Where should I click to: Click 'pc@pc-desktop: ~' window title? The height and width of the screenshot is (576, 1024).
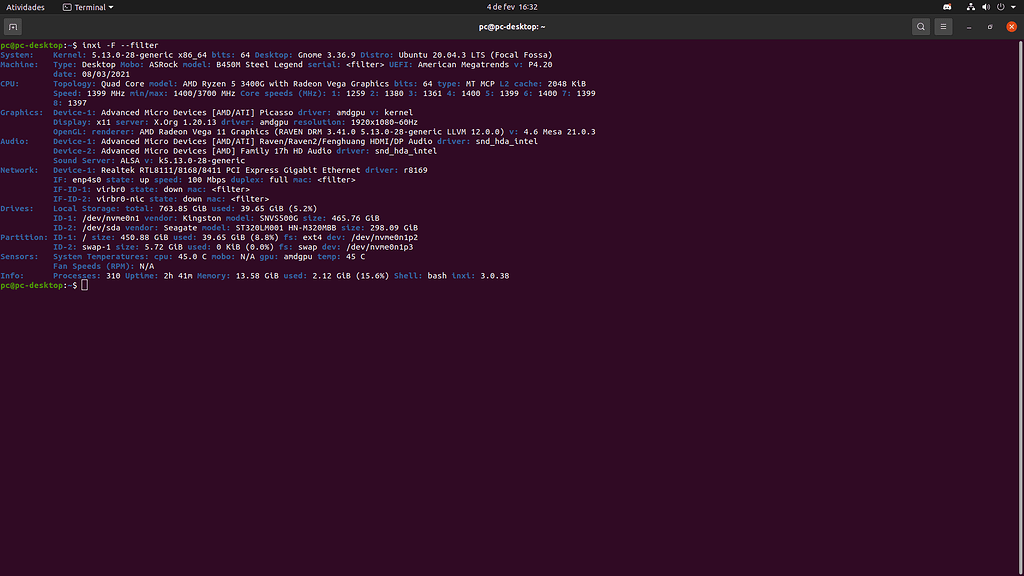[512, 27]
